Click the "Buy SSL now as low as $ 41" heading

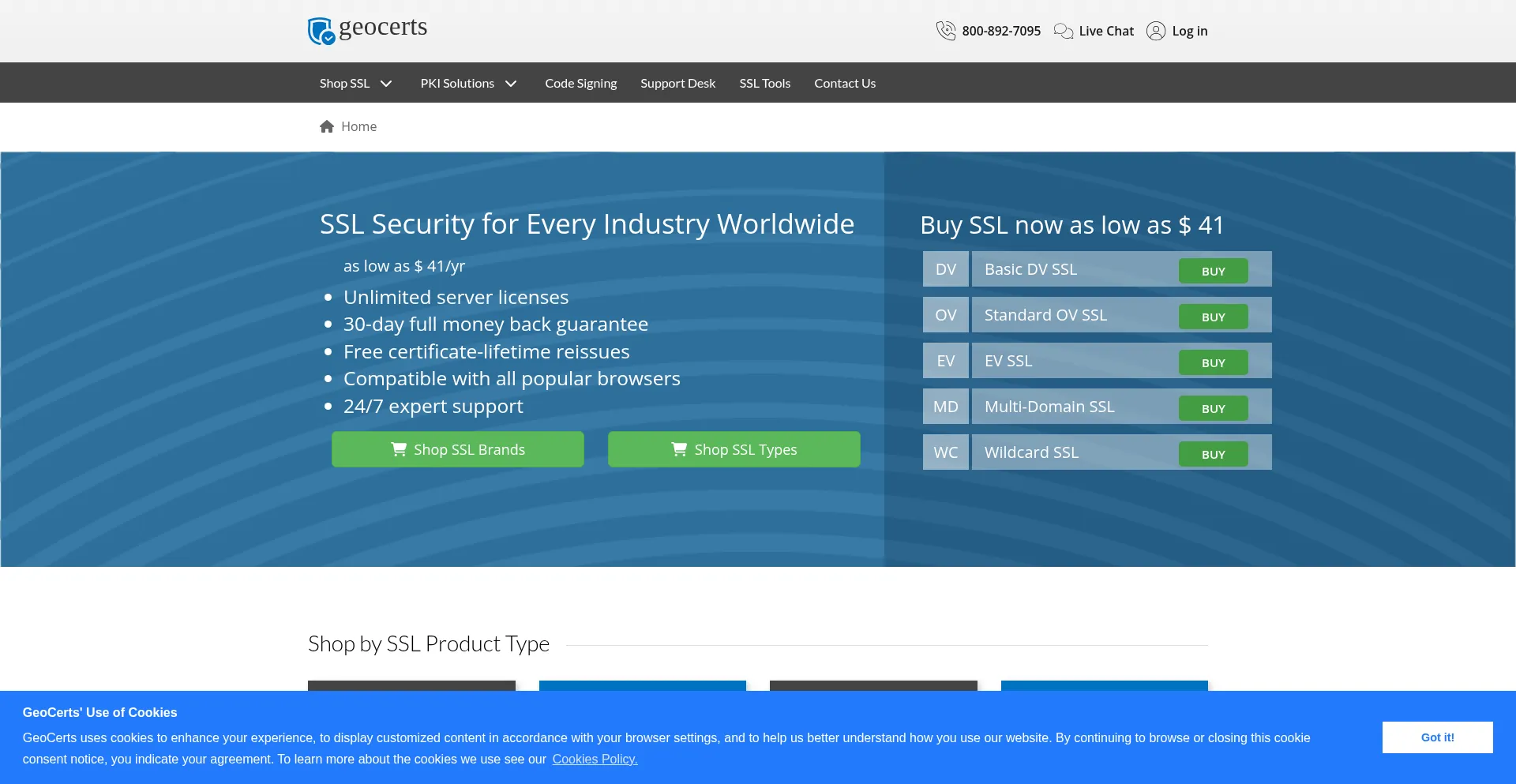[x=1072, y=225]
